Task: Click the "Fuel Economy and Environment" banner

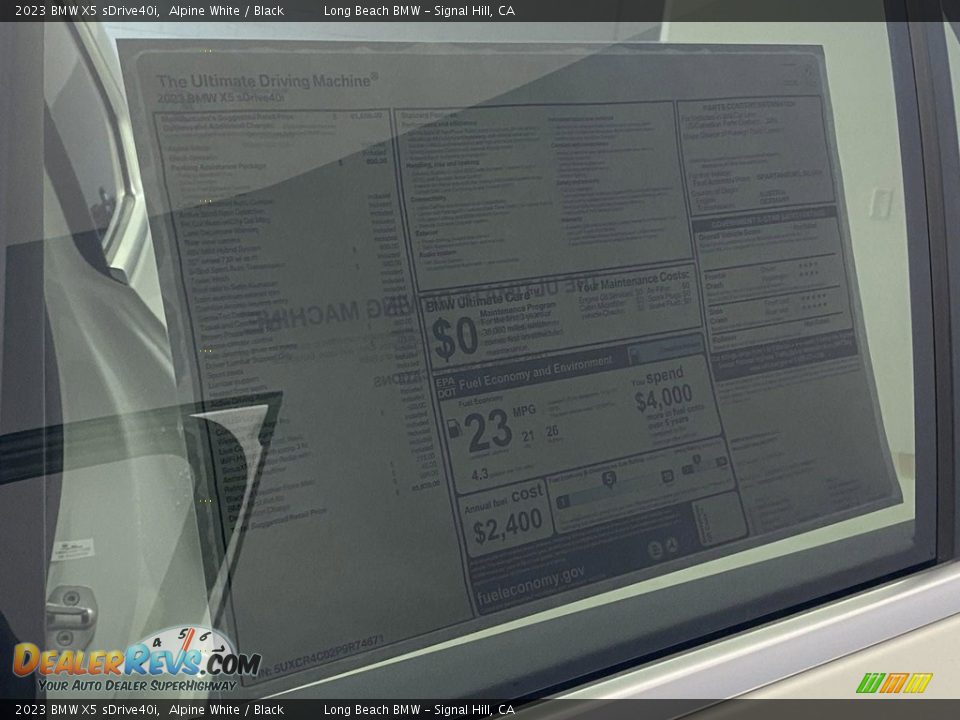Action: point(536,372)
